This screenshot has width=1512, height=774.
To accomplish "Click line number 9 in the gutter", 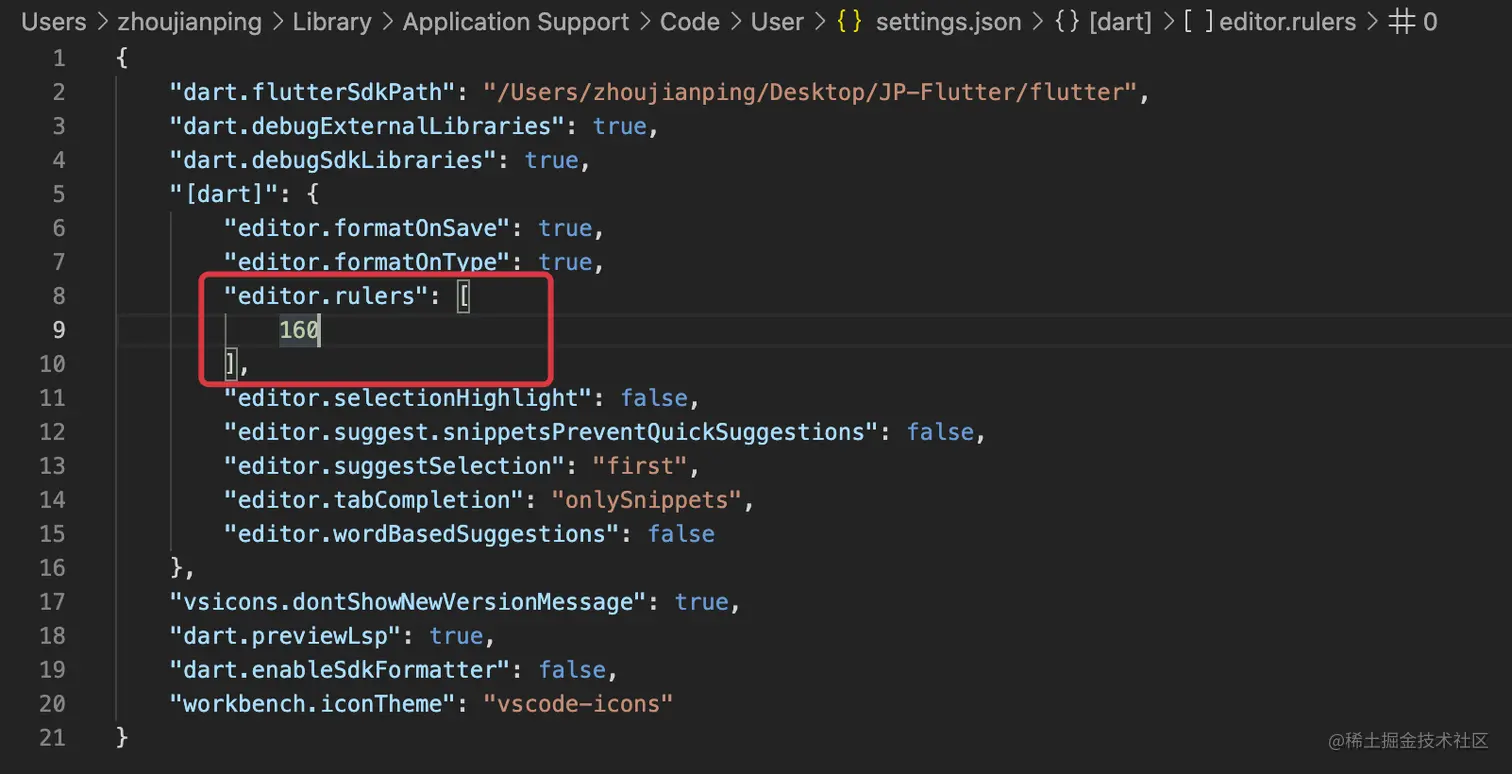I will point(58,330).
